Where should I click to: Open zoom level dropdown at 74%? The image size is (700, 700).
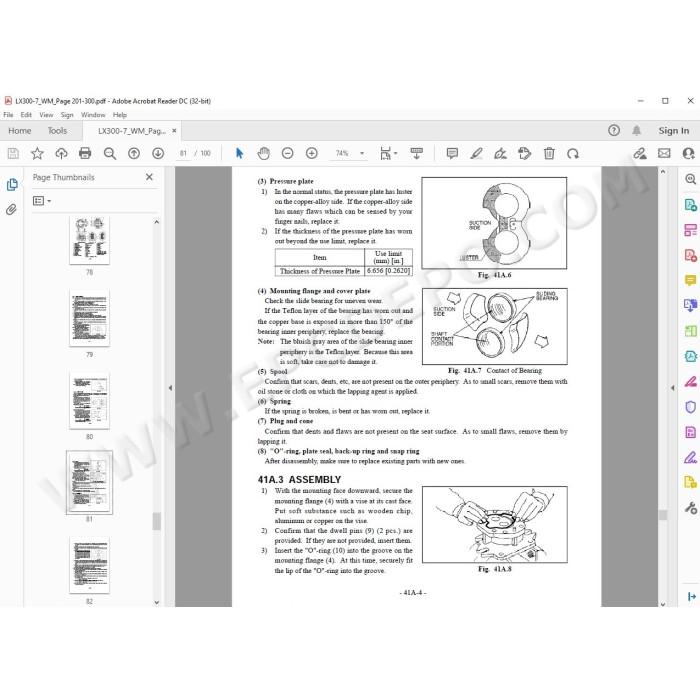[362, 154]
